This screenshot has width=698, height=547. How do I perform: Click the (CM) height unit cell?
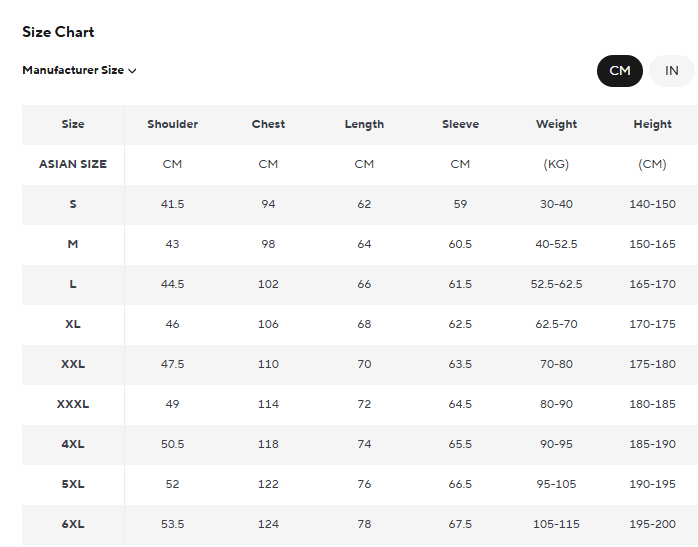click(653, 164)
